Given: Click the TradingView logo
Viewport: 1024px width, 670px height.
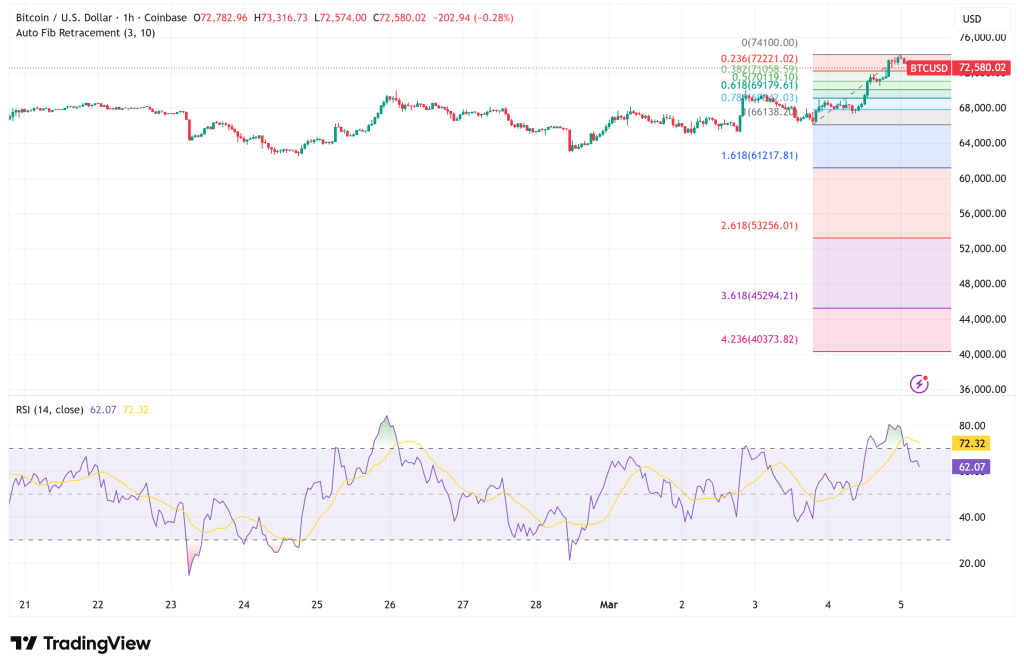Looking at the screenshot, I should click(80, 643).
